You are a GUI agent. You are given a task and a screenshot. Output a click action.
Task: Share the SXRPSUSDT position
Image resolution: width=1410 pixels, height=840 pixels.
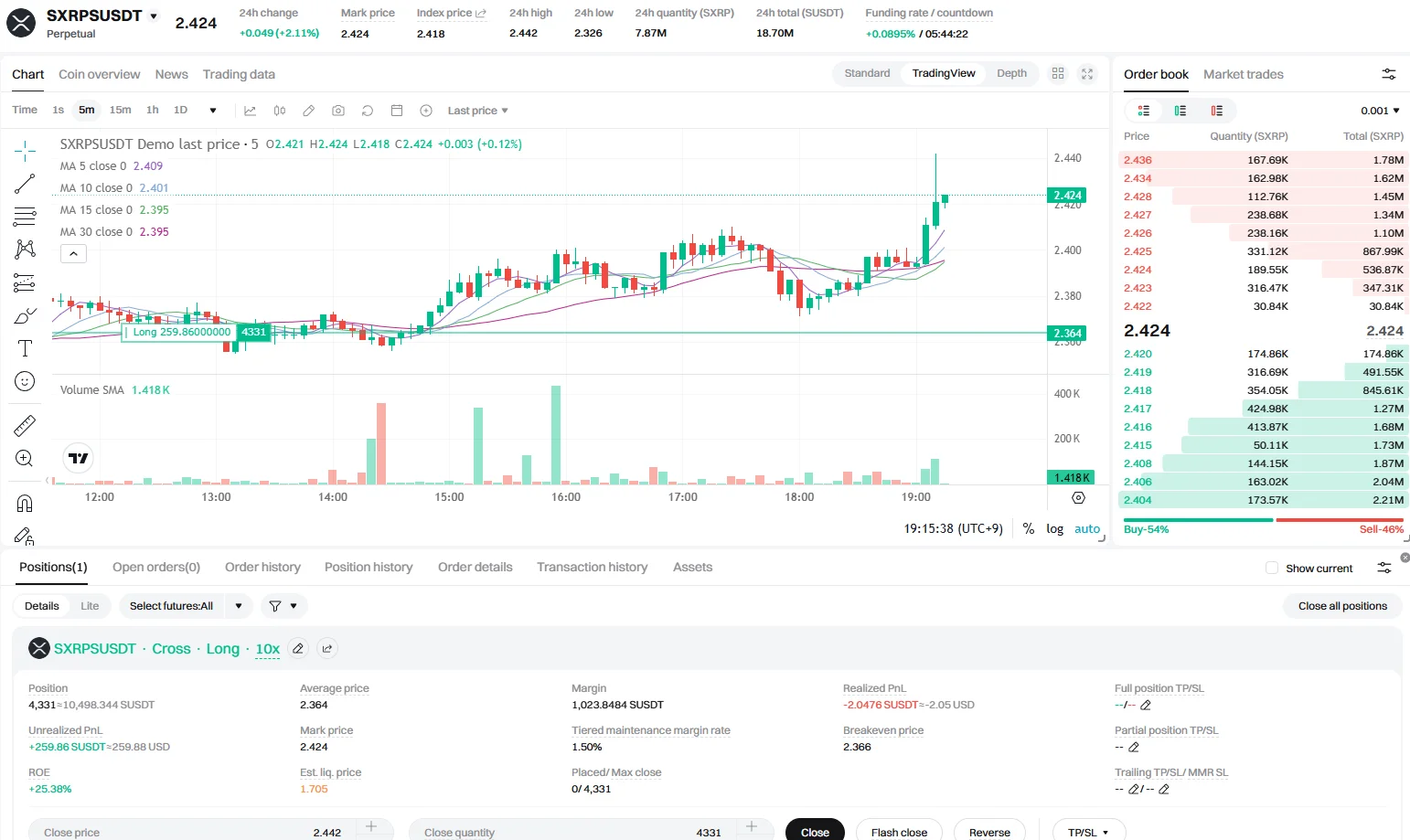pos(327,649)
